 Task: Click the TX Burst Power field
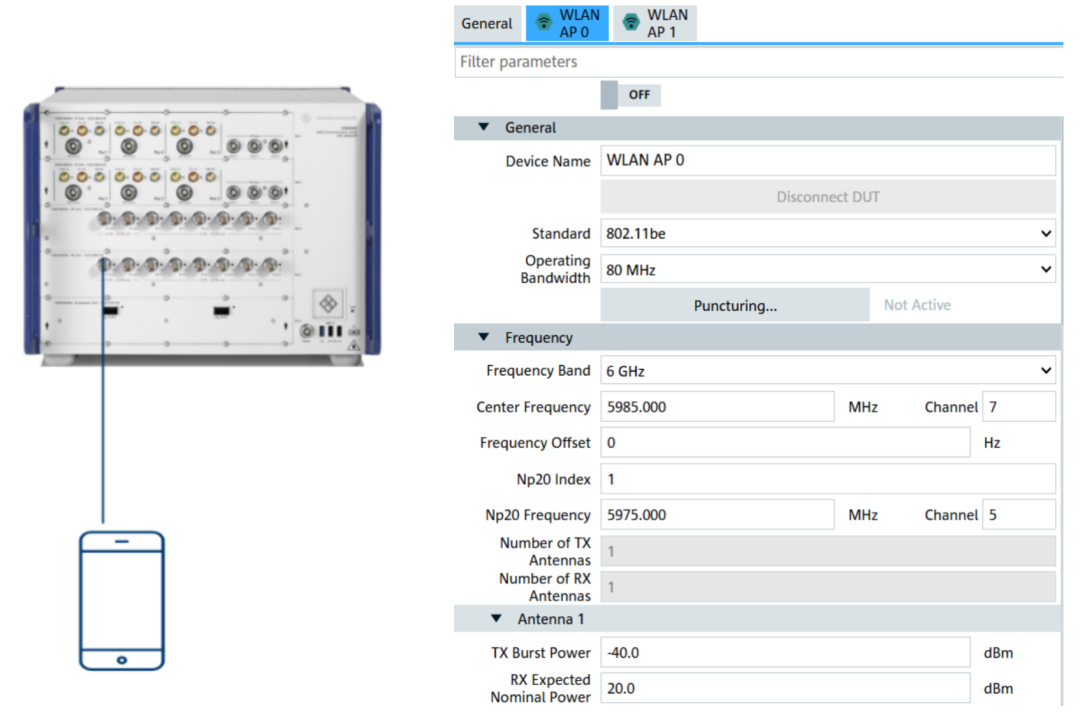point(785,653)
